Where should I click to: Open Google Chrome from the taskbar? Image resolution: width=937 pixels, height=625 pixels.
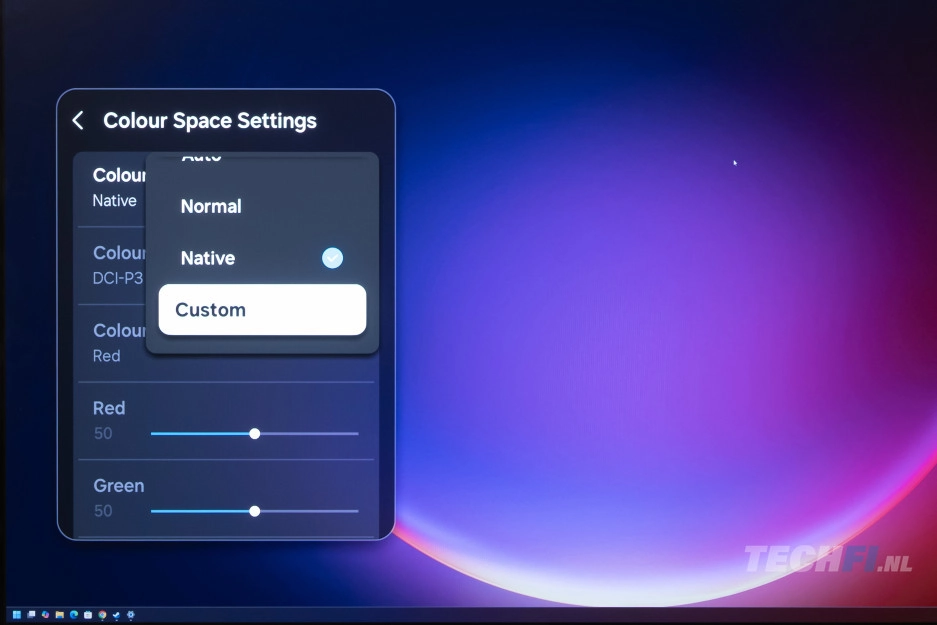pos(103,614)
